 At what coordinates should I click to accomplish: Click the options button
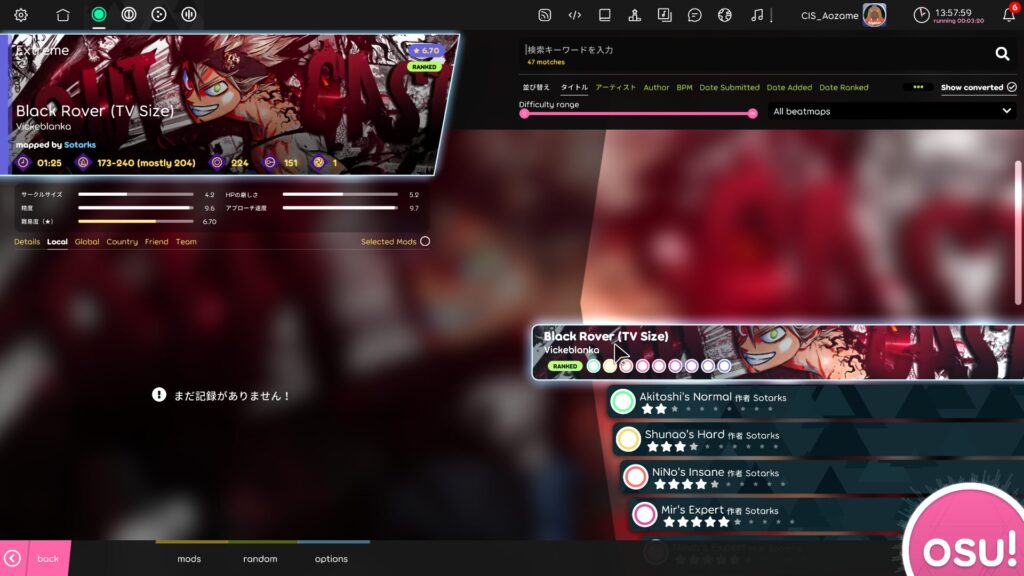pos(331,558)
